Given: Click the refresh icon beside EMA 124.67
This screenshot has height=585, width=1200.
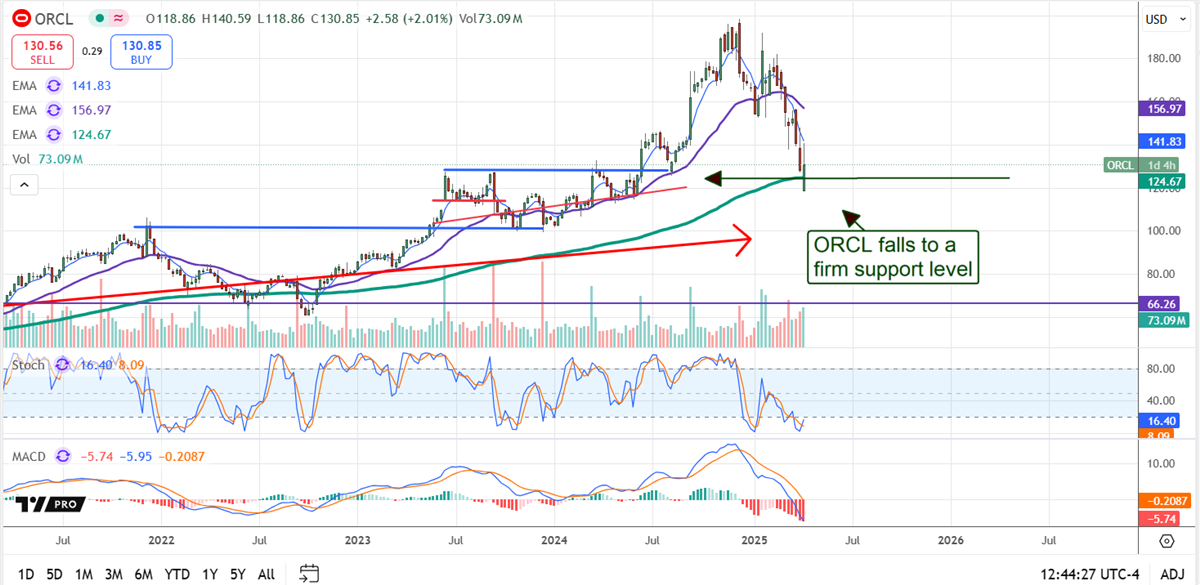Looking at the screenshot, I should pos(53,133).
